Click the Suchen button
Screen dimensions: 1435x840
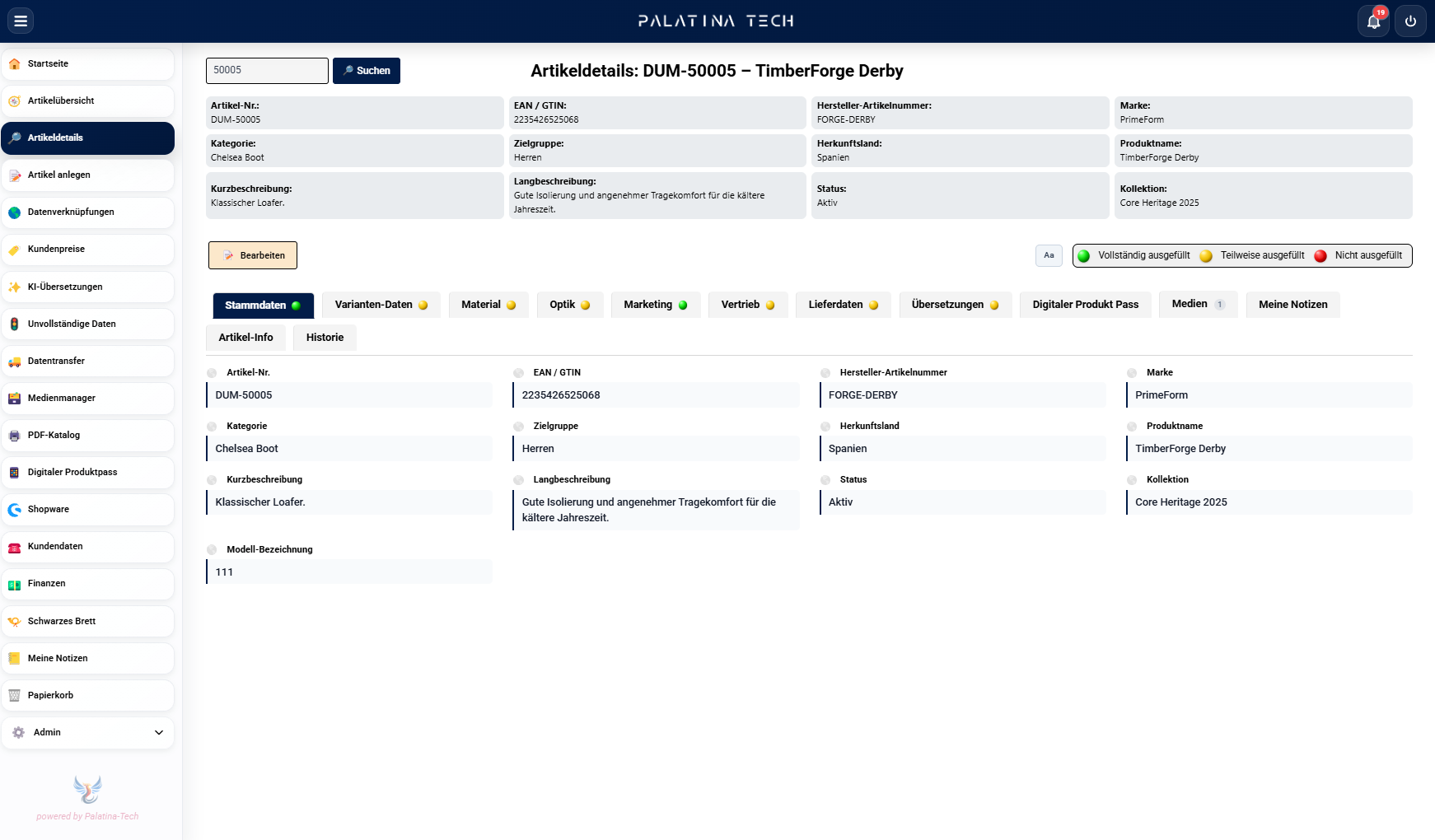click(x=367, y=71)
